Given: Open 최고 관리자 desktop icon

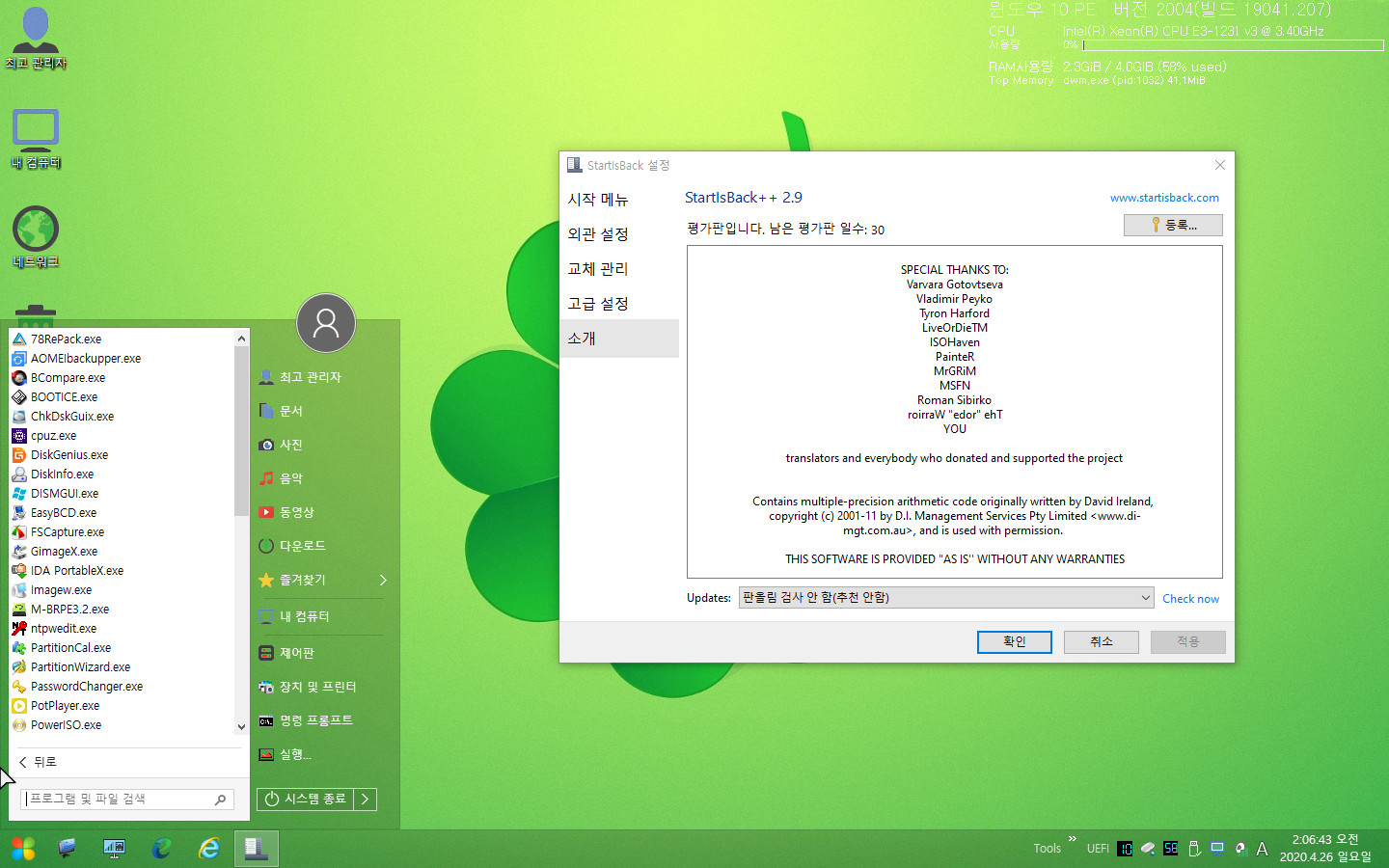Looking at the screenshot, I should click(36, 39).
